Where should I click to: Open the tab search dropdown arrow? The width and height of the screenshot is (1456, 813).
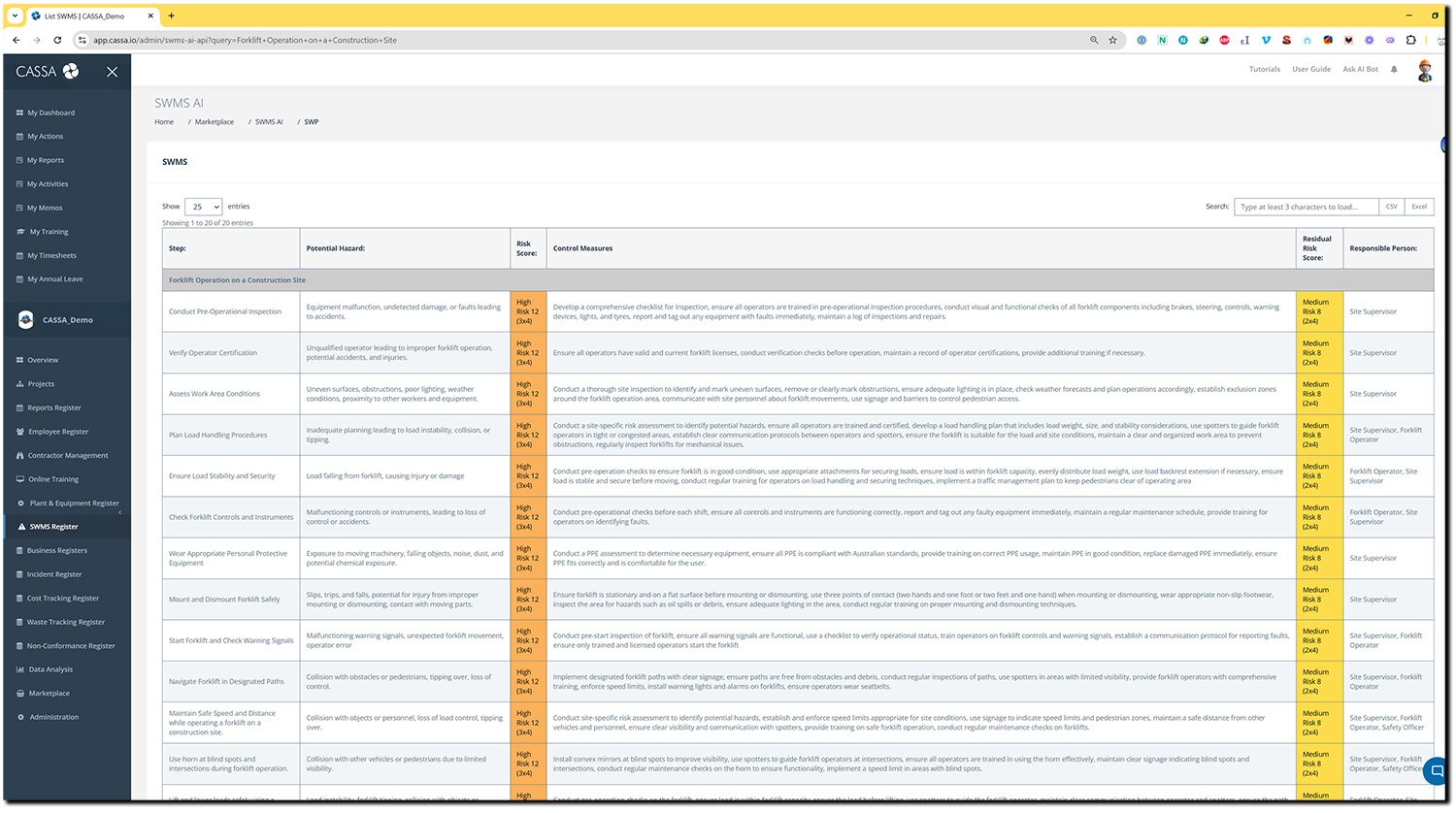(15, 16)
